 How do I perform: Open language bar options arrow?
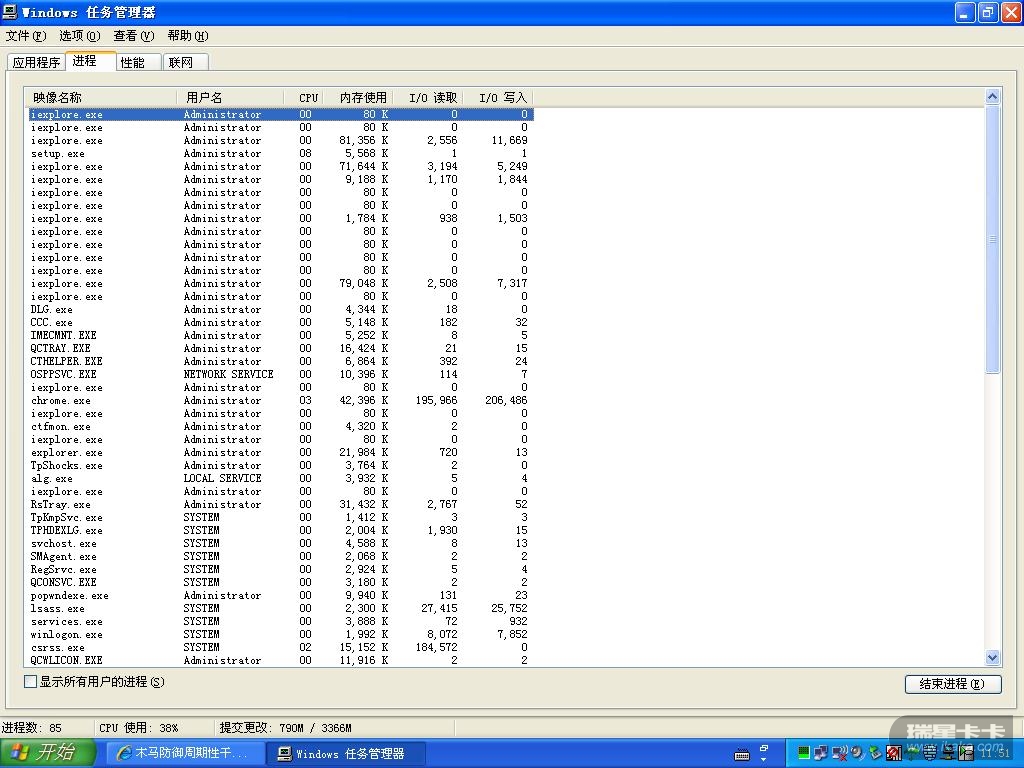(x=763, y=760)
